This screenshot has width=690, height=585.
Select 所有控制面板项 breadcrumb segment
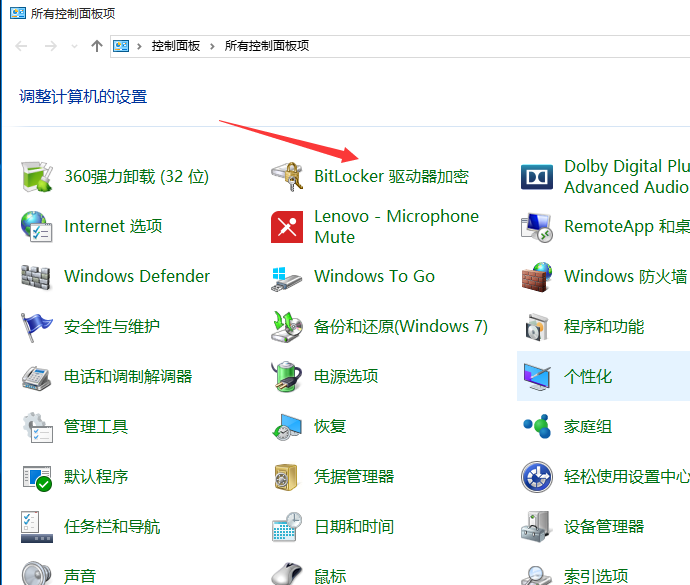pyautogui.click(x=267, y=46)
